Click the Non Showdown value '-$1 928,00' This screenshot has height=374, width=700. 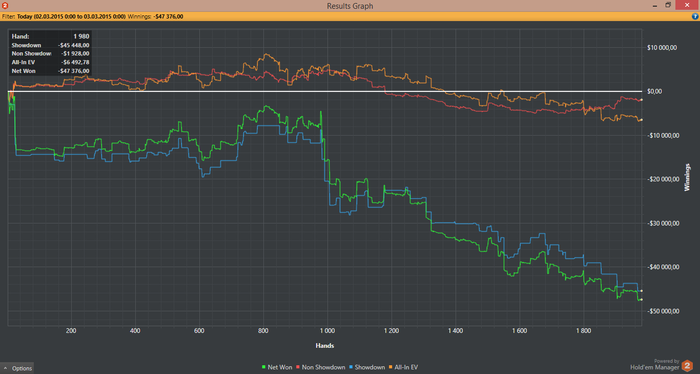tap(75, 54)
